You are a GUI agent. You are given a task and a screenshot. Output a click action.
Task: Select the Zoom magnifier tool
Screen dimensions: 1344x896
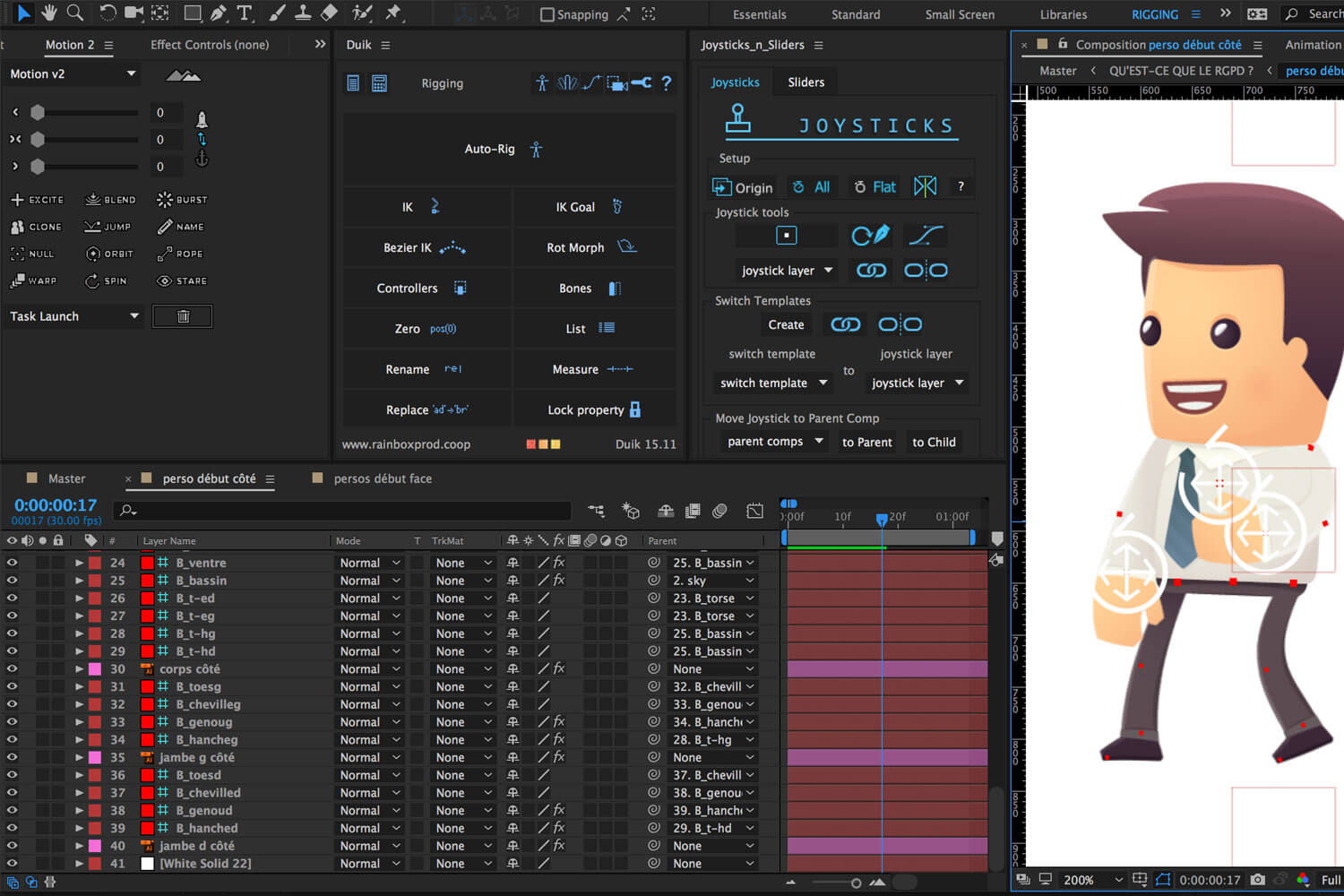point(75,13)
